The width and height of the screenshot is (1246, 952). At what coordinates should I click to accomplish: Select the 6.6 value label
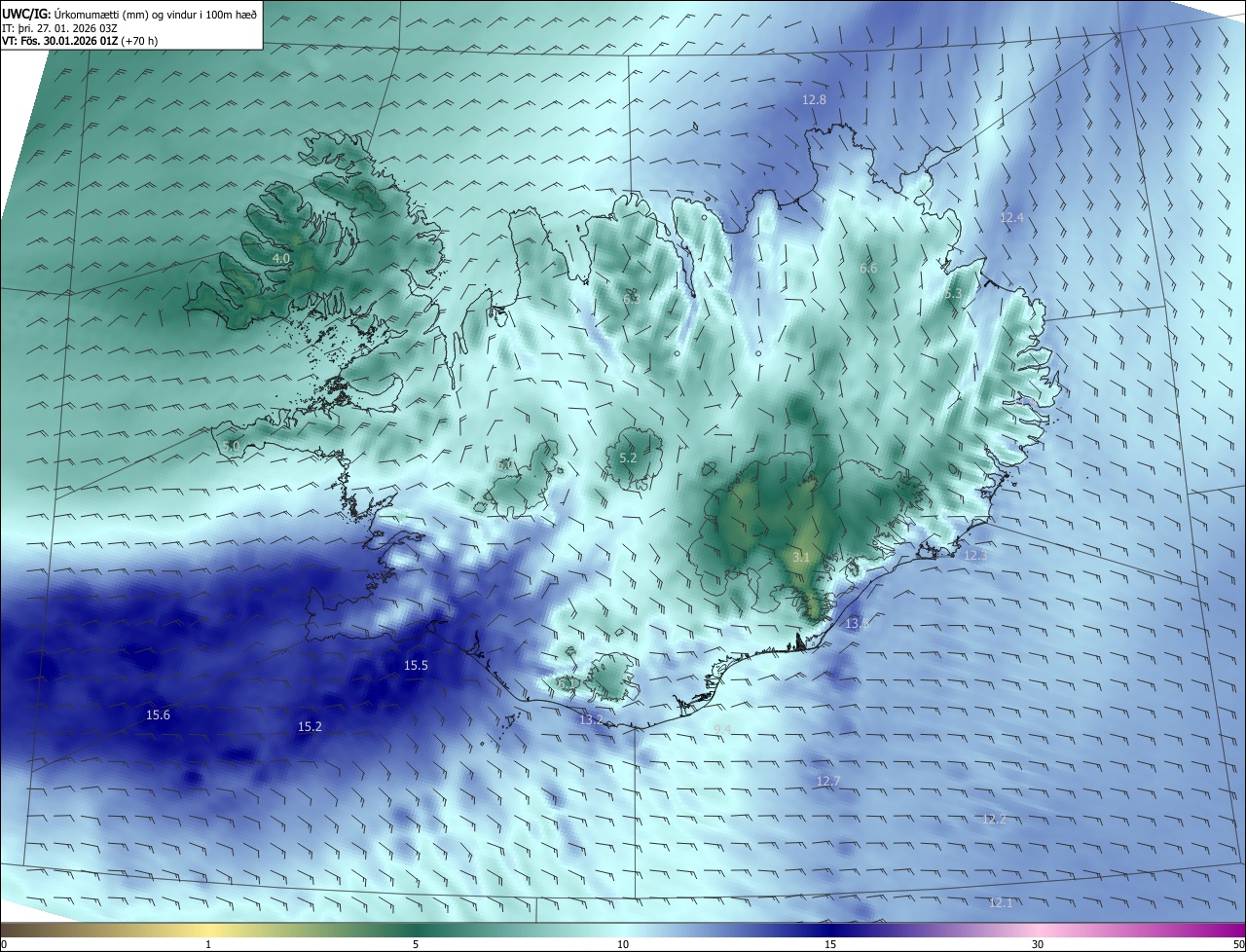pyautogui.click(x=868, y=268)
